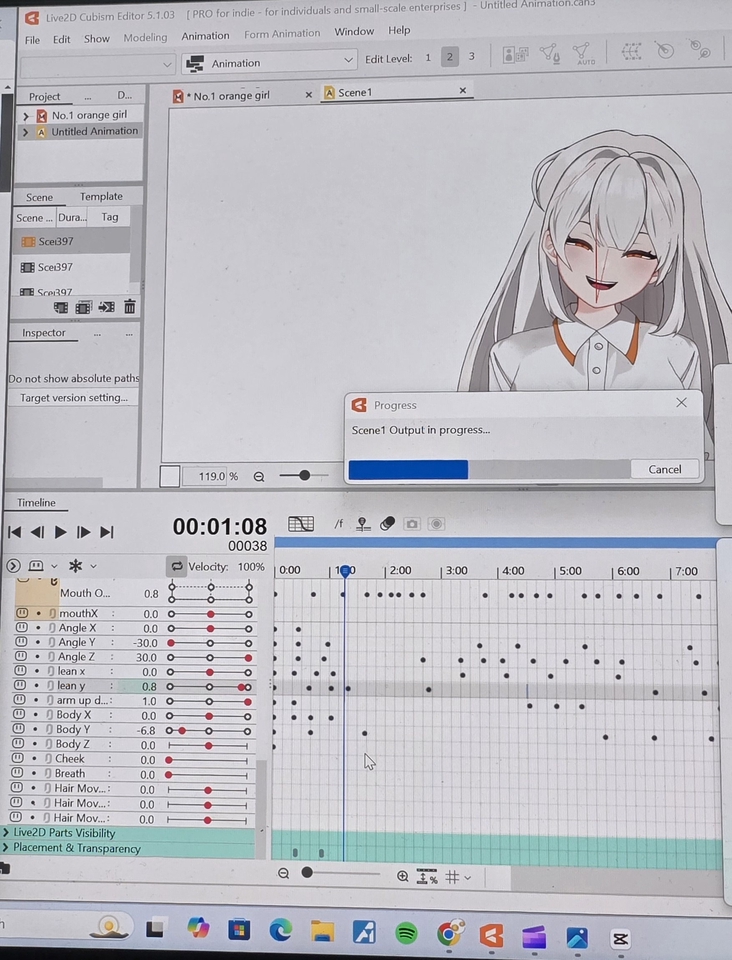Screen dimensions: 732x960
Task: Delete the scene with the trash icon
Action: click(x=129, y=307)
